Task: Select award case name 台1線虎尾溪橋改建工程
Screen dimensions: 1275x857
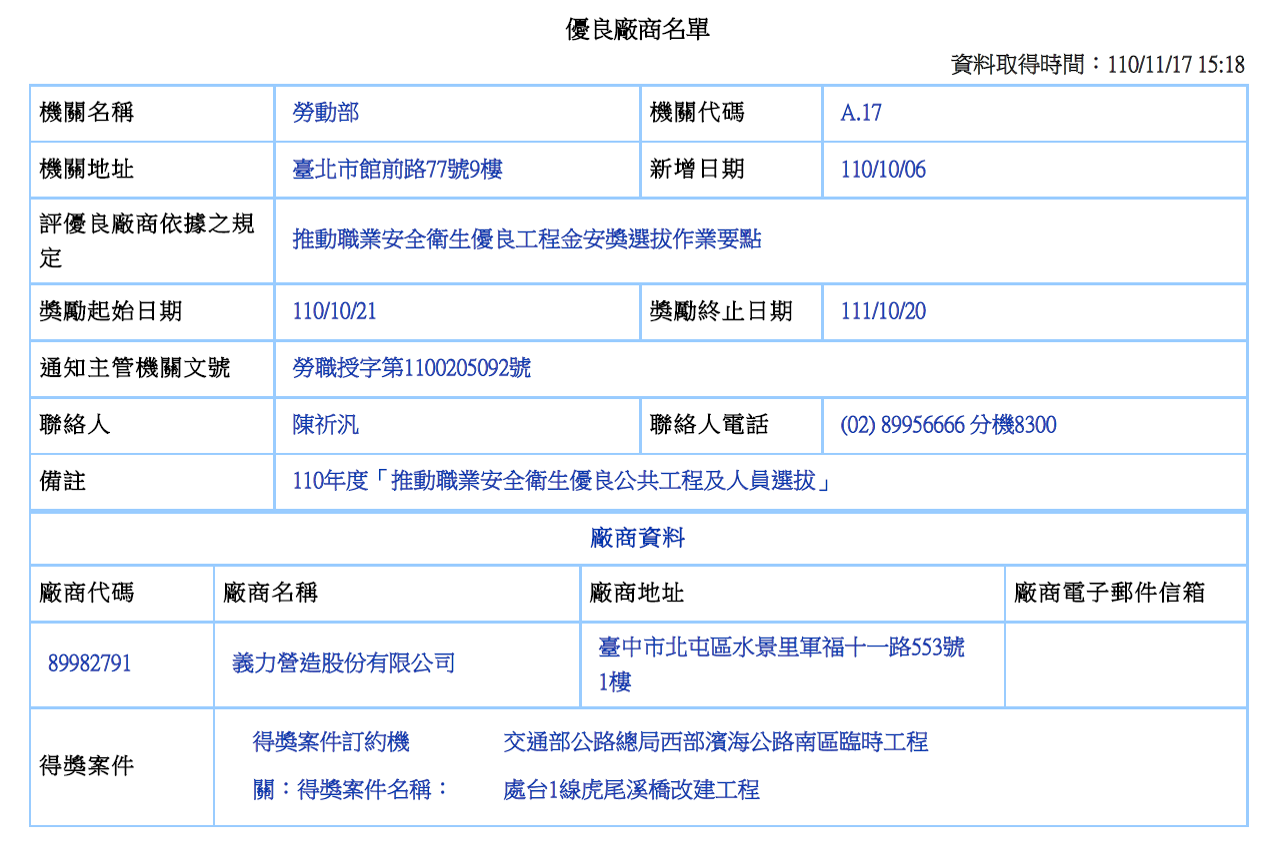Action: click(643, 790)
